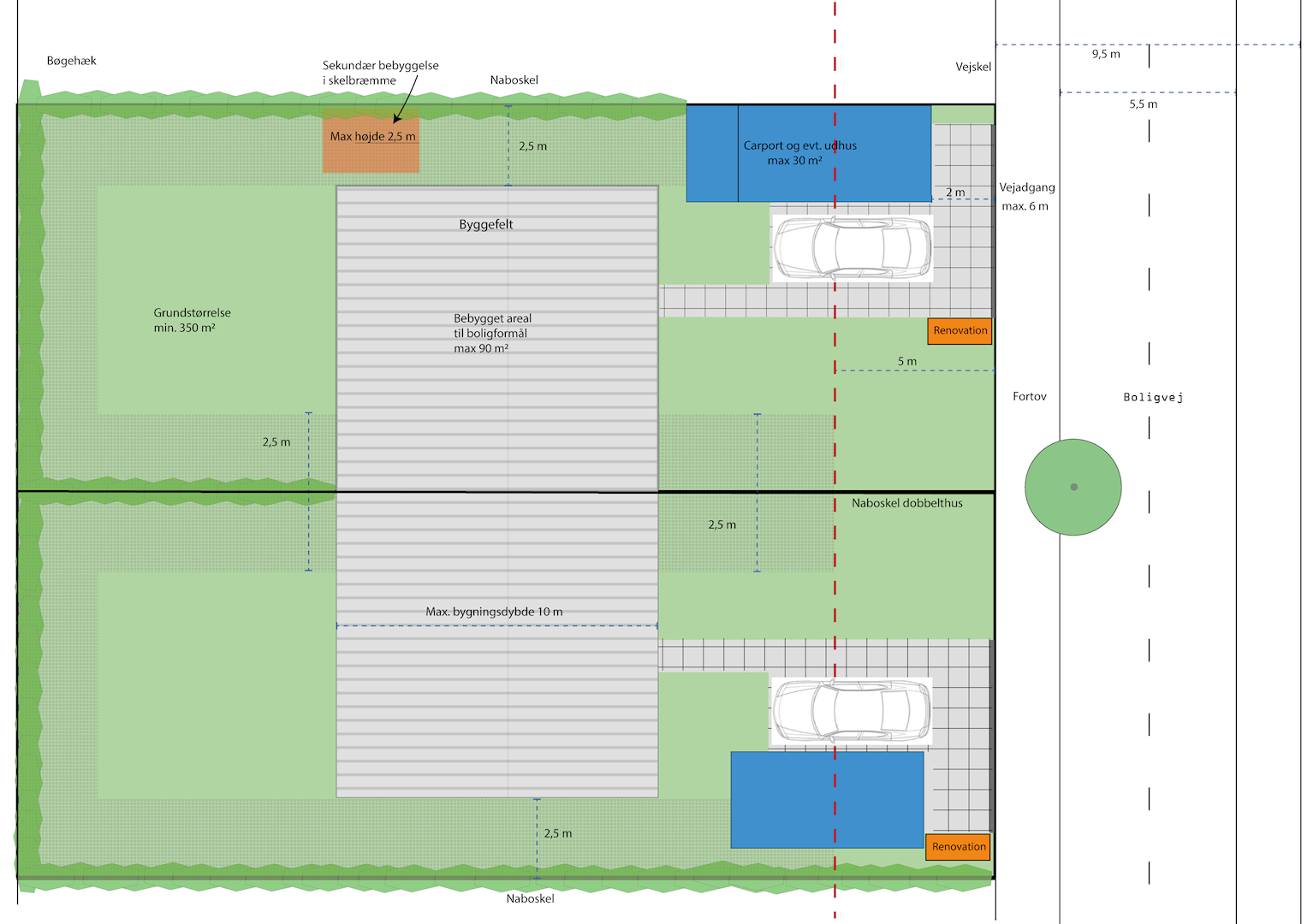Click the 'Grundstørrelse min. 350 m²' text
The height and width of the screenshot is (924, 1313).
pos(192,320)
